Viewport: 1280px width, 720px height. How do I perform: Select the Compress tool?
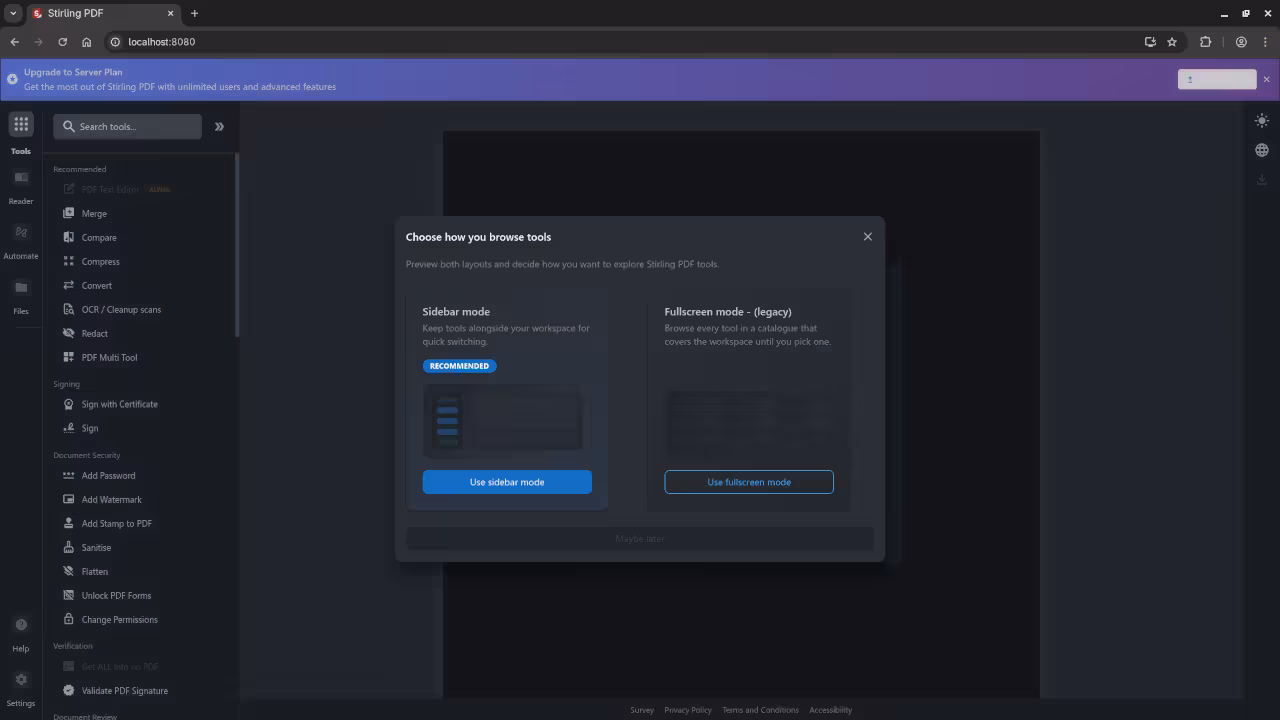coord(100,262)
